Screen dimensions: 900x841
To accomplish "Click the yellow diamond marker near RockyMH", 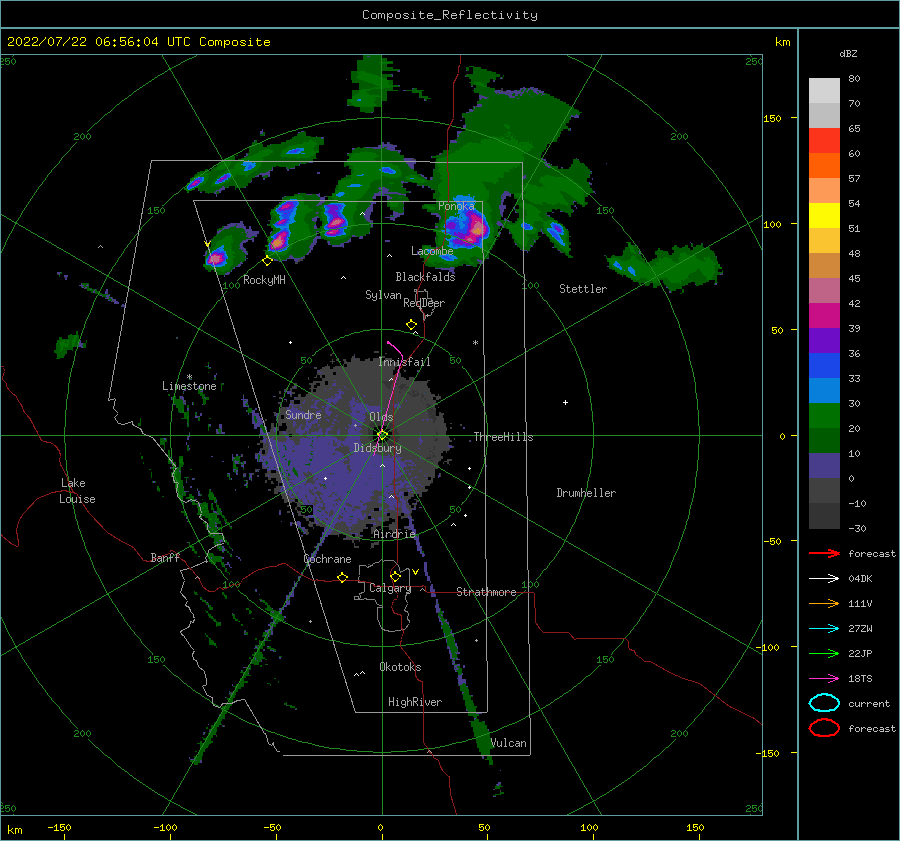I will tap(267, 261).
